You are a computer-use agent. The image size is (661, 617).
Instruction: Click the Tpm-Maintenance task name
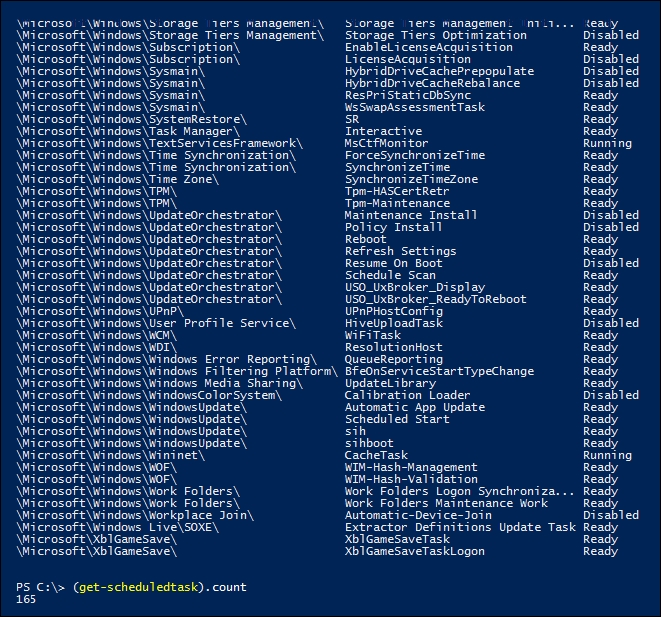[397, 203]
